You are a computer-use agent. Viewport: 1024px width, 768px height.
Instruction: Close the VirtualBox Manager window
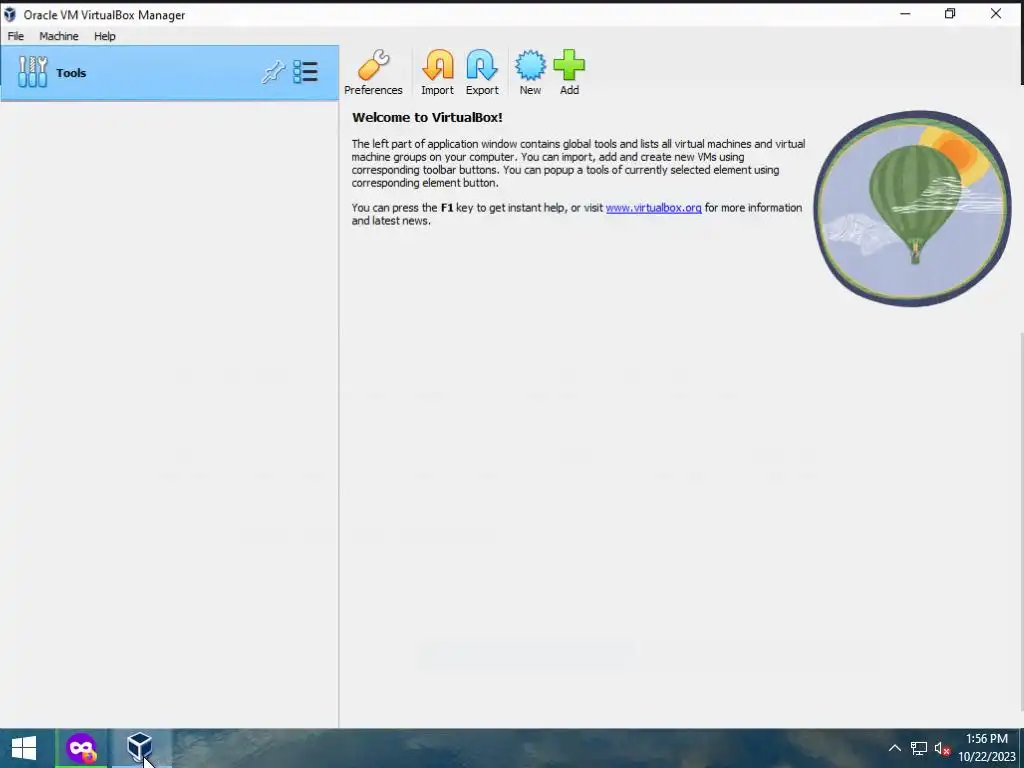point(996,14)
